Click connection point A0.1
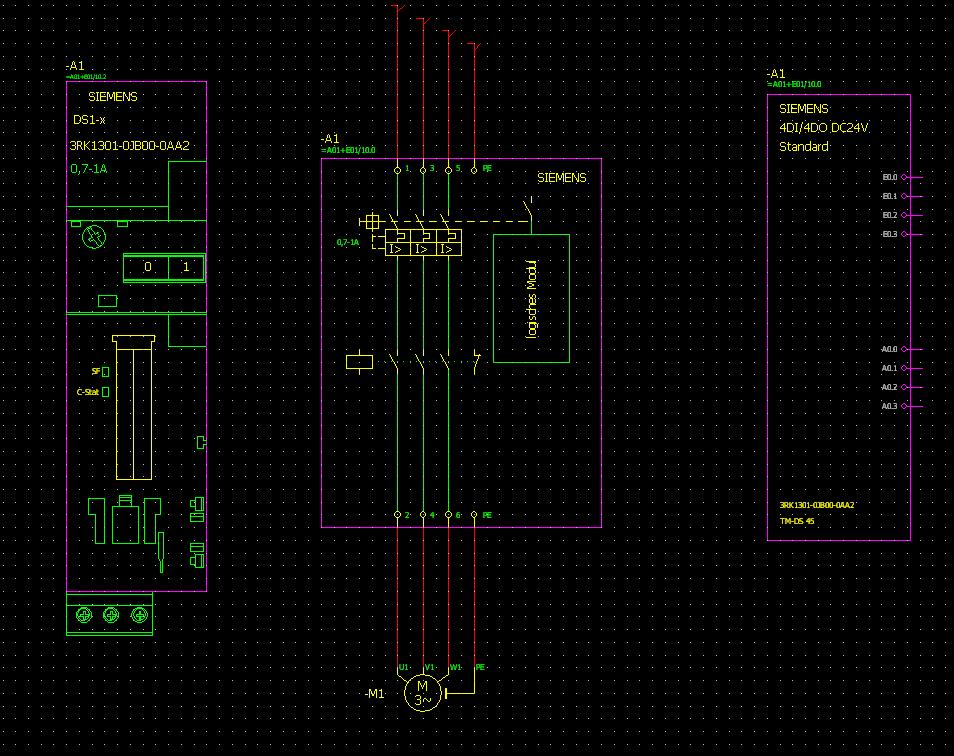Viewport: 954px width, 756px height. (x=904, y=368)
